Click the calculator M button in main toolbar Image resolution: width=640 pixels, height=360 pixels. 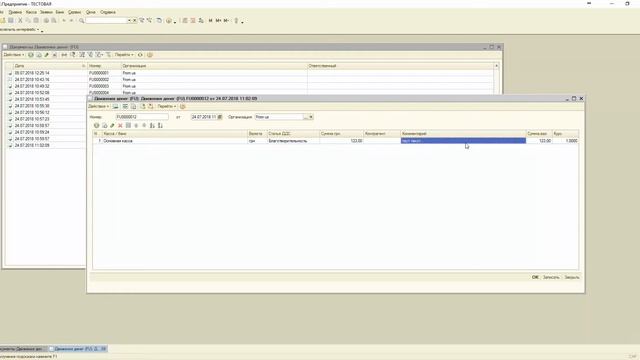[211, 20]
